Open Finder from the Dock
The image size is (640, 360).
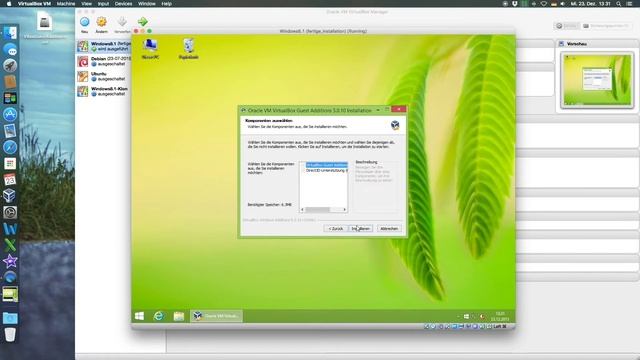pos(10,33)
